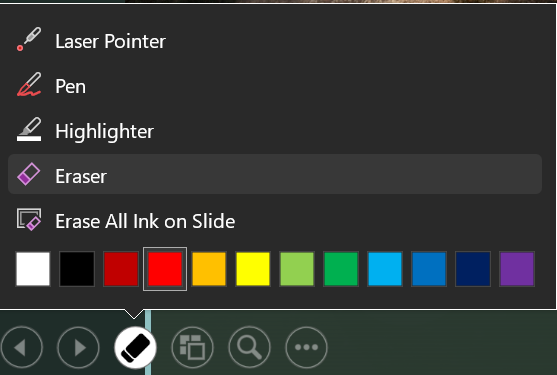Activate the magnifier zoom tool
Image resolution: width=557 pixels, height=375 pixels.
(x=249, y=347)
